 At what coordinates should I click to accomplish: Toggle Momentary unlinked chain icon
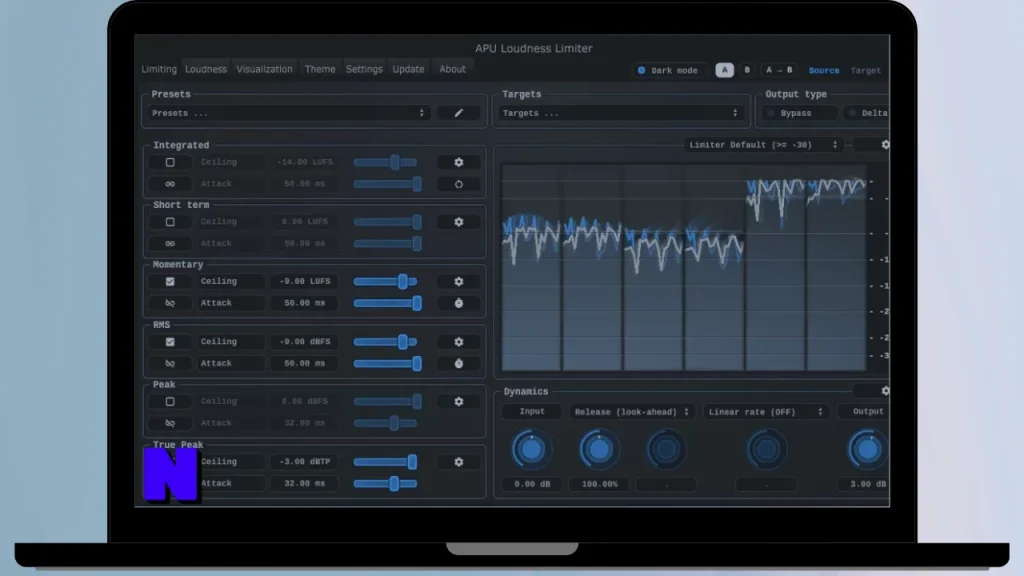(170, 303)
